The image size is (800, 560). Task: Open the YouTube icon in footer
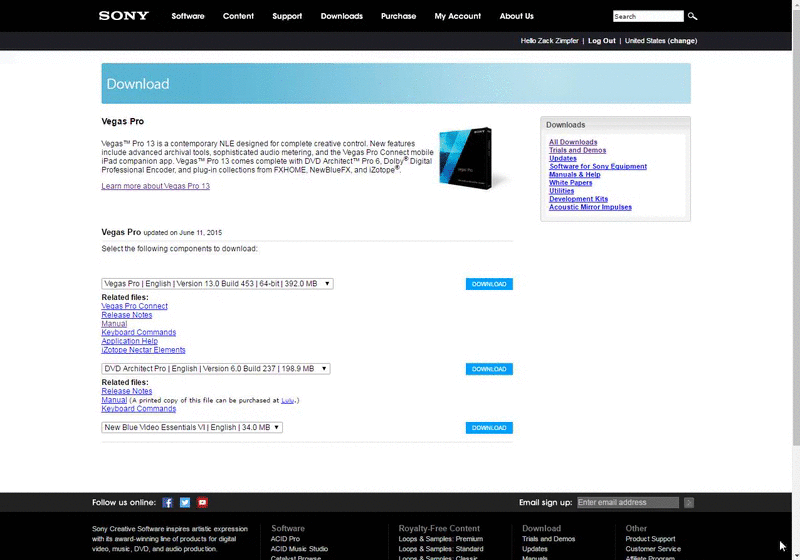tap(203, 502)
